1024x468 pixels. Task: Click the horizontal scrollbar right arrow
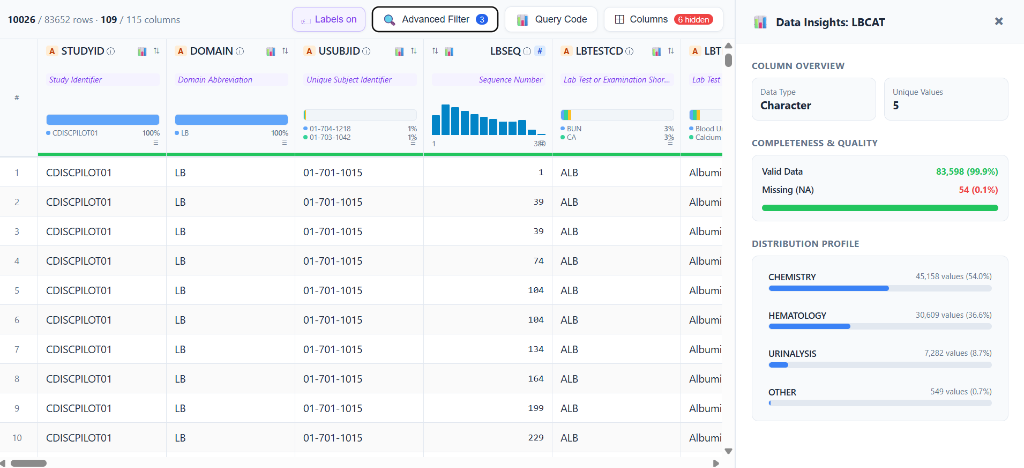(x=716, y=463)
